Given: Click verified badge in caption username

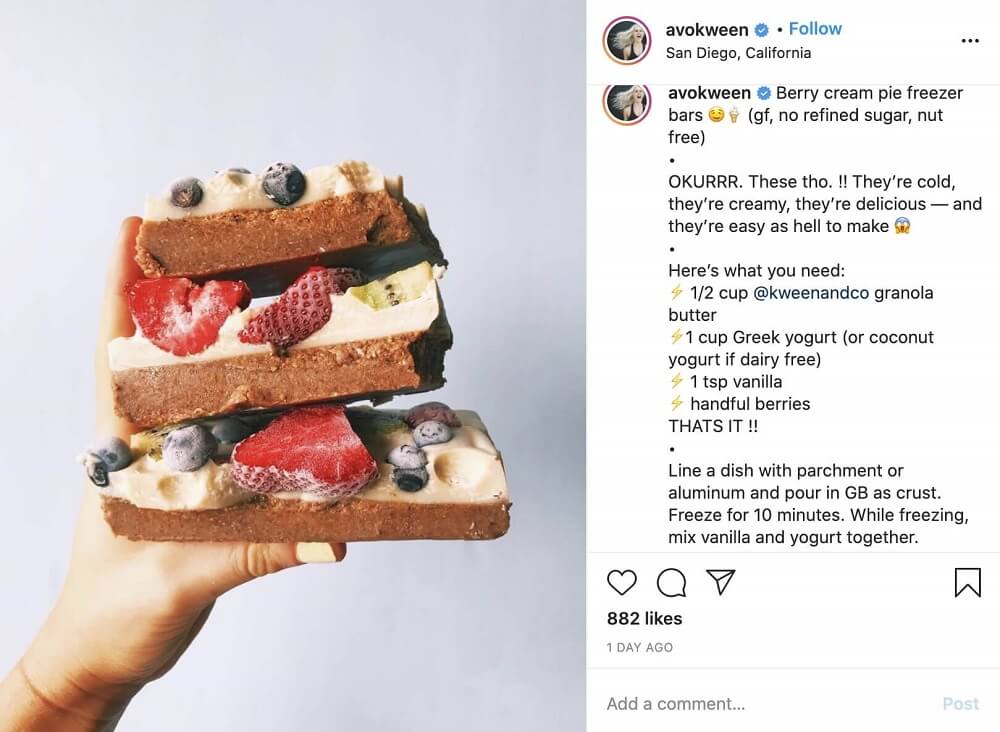Looking at the screenshot, I should coord(763,93).
